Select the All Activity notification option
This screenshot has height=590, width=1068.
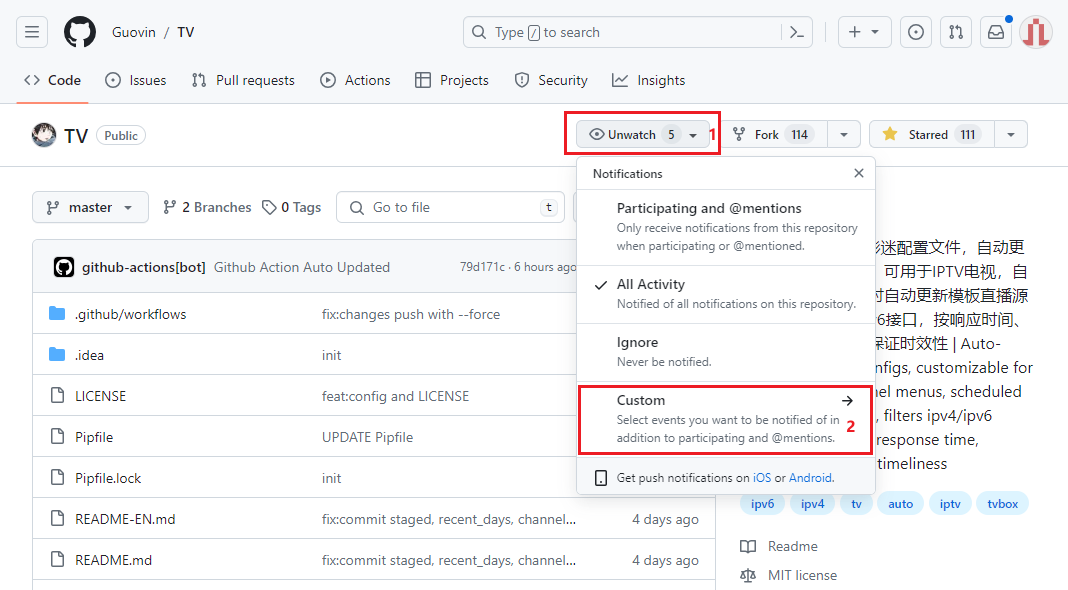(725, 294)
